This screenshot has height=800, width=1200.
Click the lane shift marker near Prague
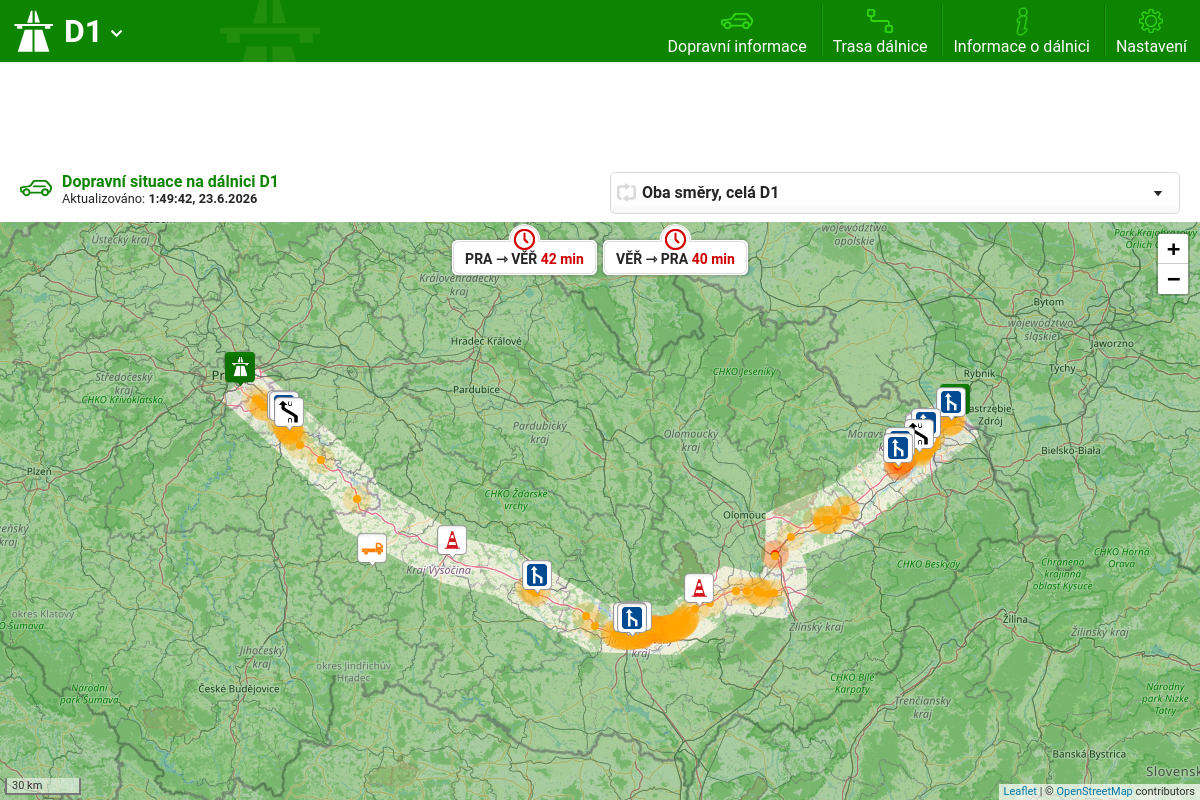[289, 411]
